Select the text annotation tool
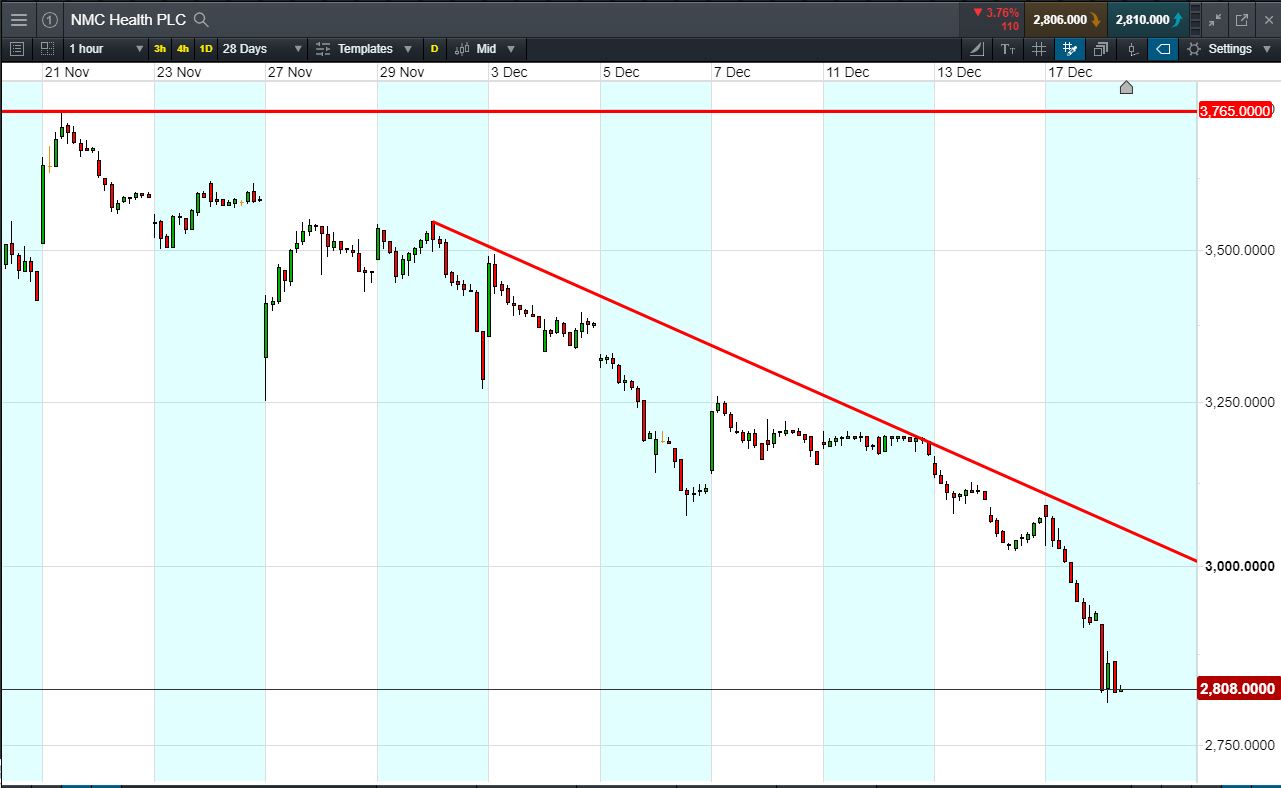 (1007, 48)
